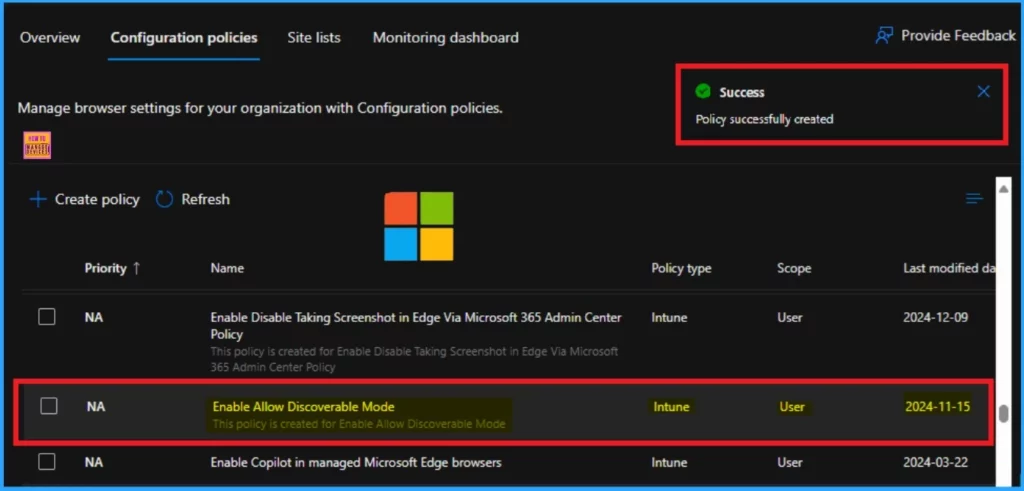Click the Scope column header

pyautogui.click(x=794, y=268)
